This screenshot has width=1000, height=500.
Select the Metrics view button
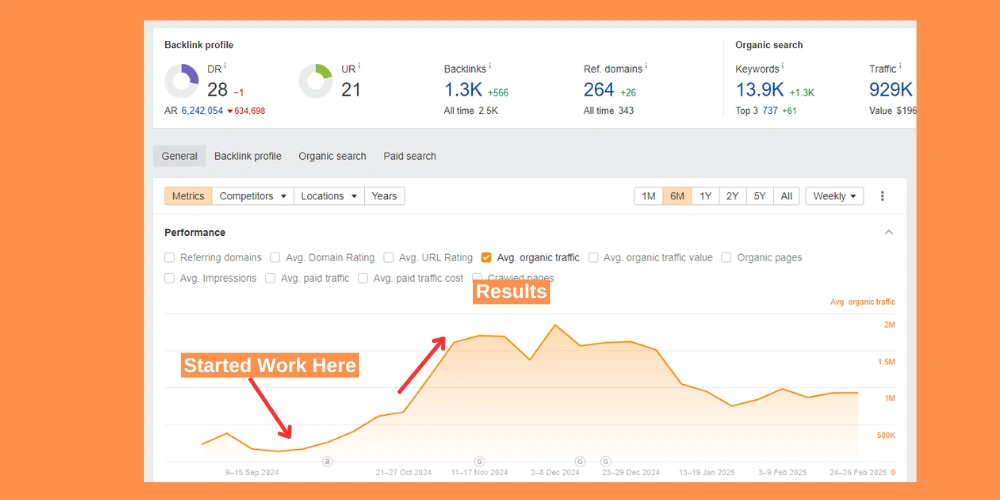188,196
